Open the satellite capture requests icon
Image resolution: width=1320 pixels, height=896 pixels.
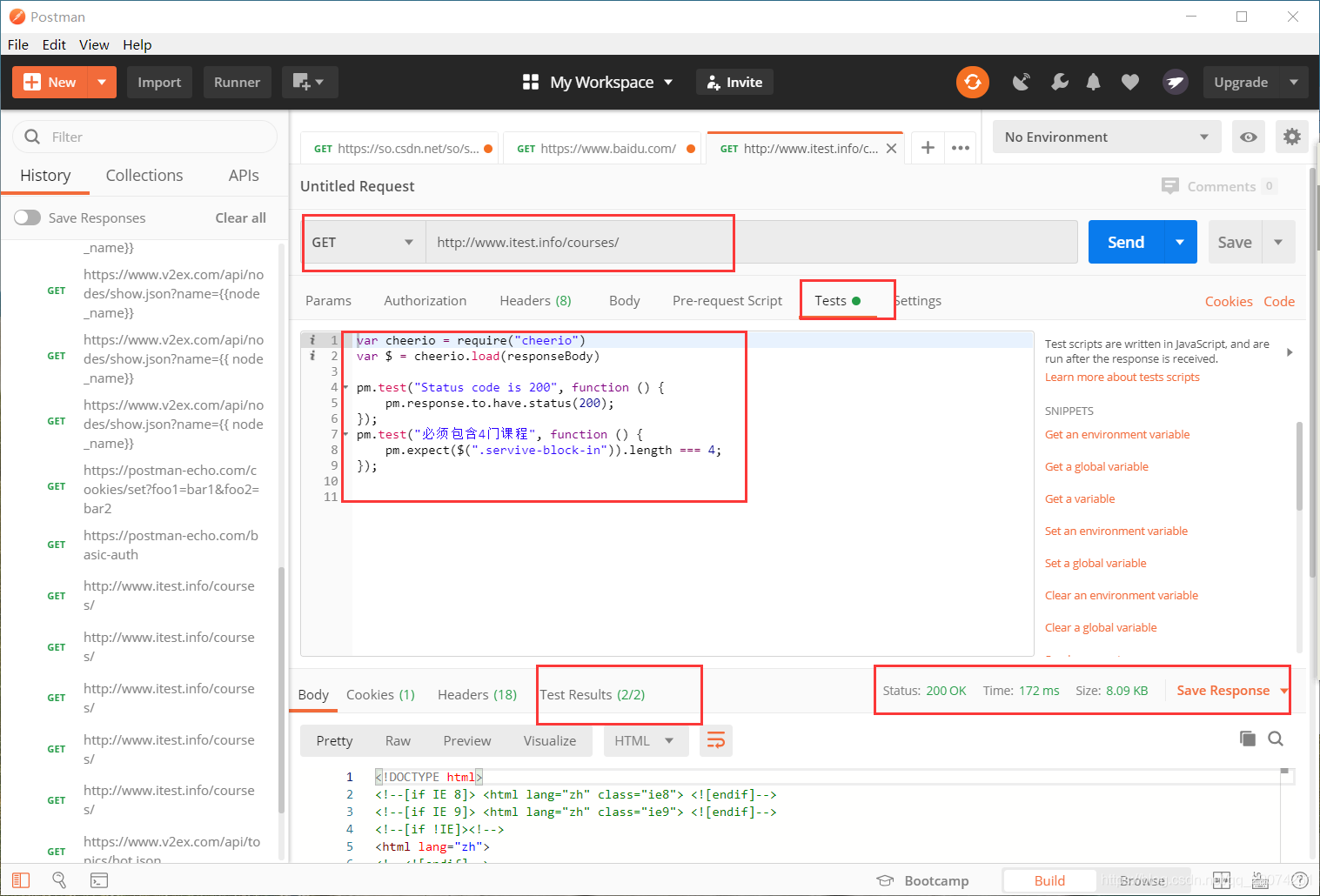(x=1022, y=82)
